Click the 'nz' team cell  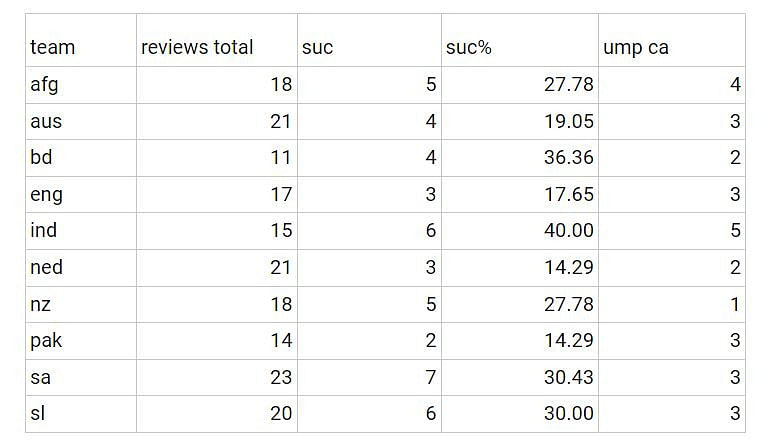point(81,305)
